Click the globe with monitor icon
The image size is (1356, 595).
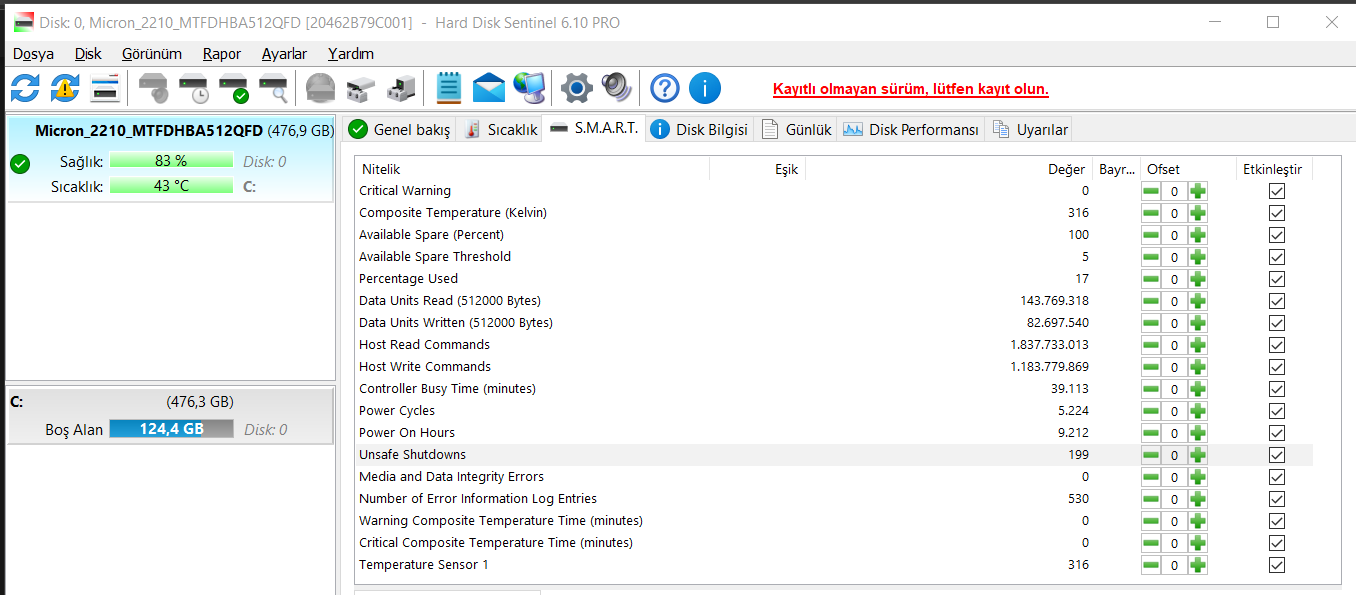530,88
